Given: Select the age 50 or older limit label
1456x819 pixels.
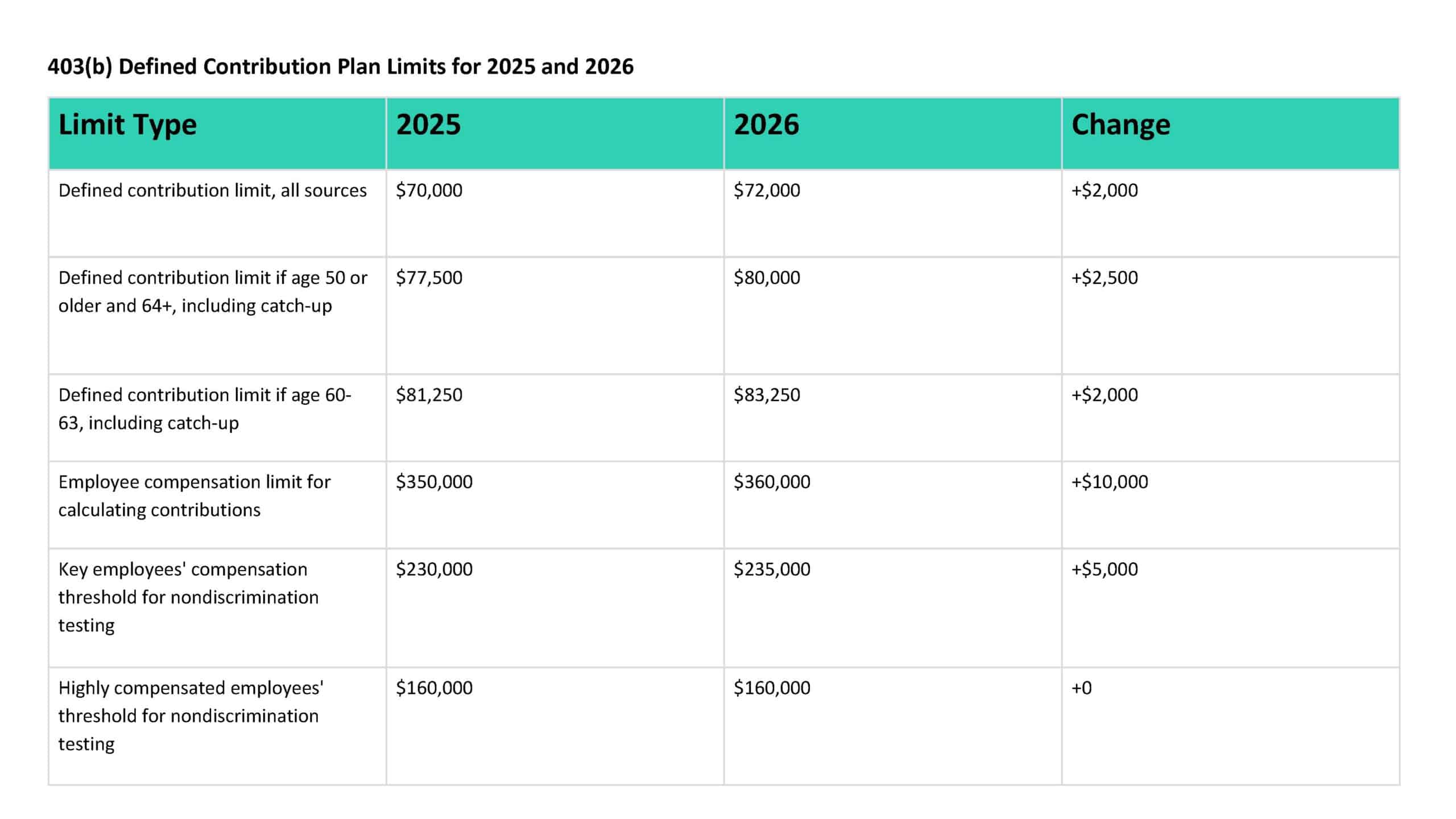Looking at the screenshot, I should coord(212,292).
